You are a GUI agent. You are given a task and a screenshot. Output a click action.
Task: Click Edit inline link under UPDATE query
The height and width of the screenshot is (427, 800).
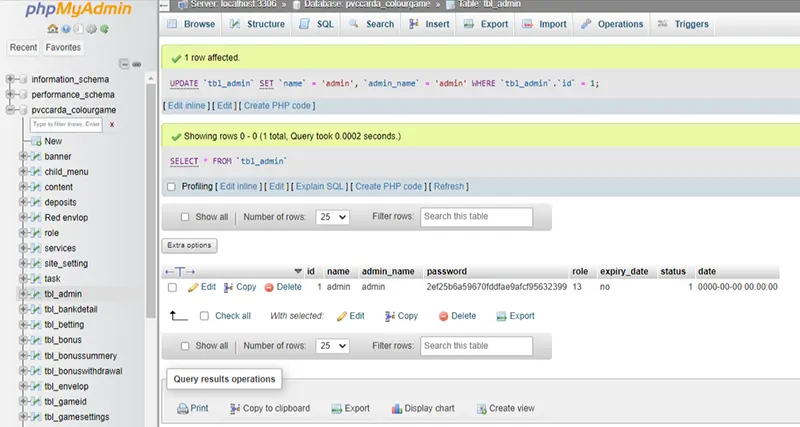(x=187, y=106)
